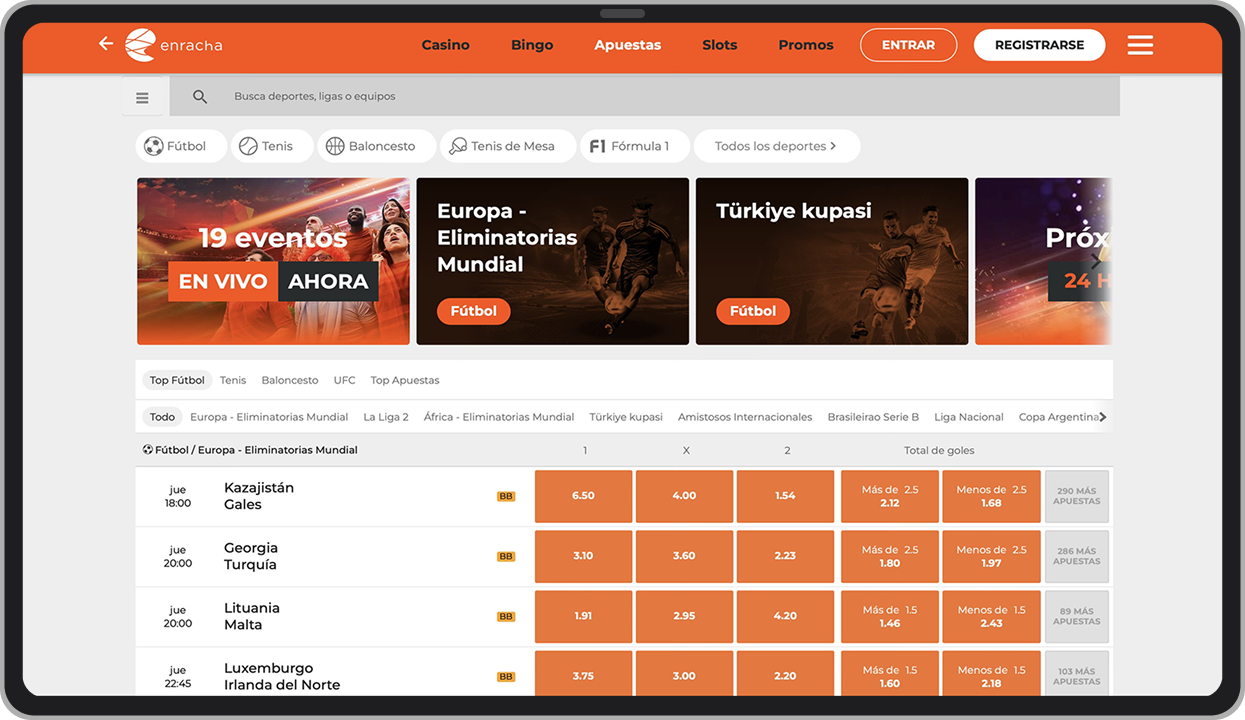Focus the search field for deportes, ligas o equipos
1245x720 pixels.
coord(644,97)
